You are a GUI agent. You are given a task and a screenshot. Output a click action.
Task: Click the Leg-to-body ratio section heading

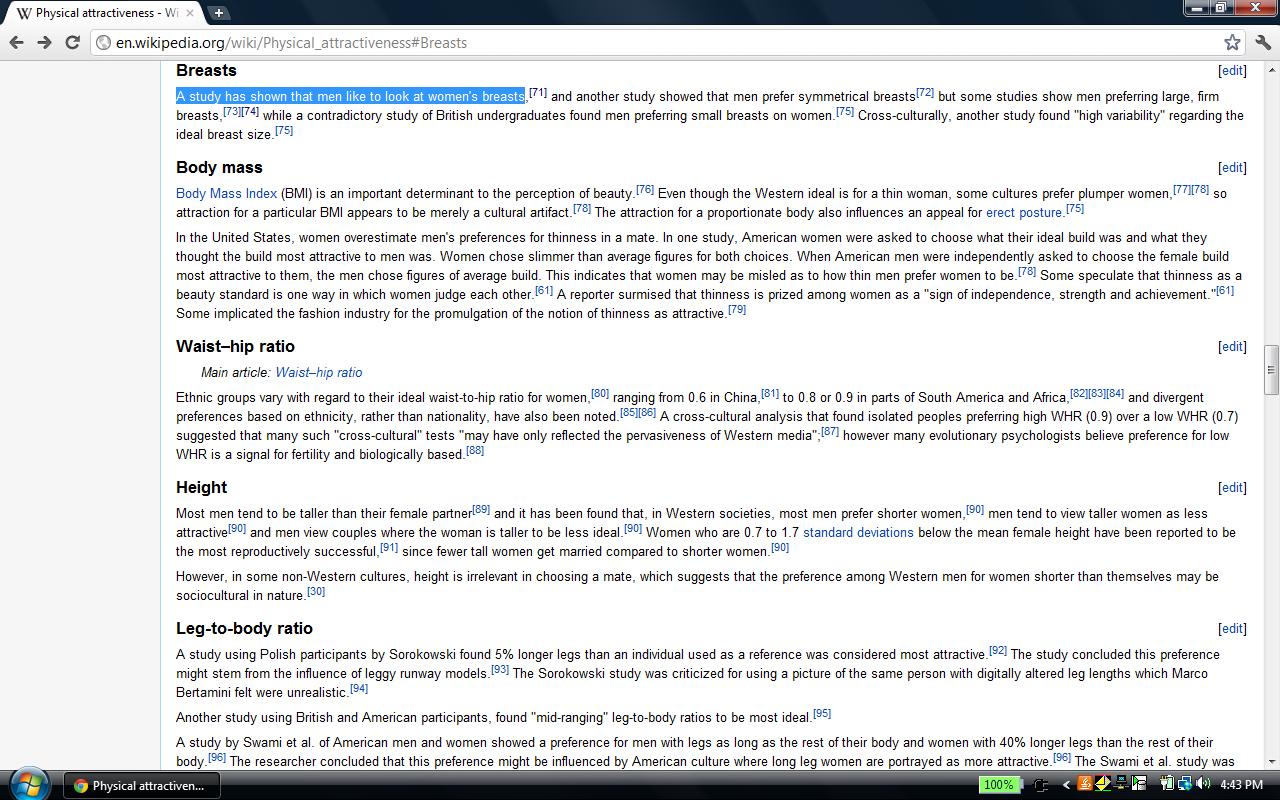click(x=244, y=629)
